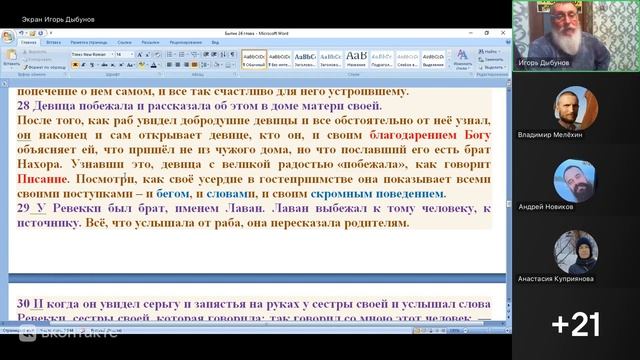The height and width of the screenshot is (360, 640).
Task: Click the Cut (Вырезать) command
Action: 35,52
